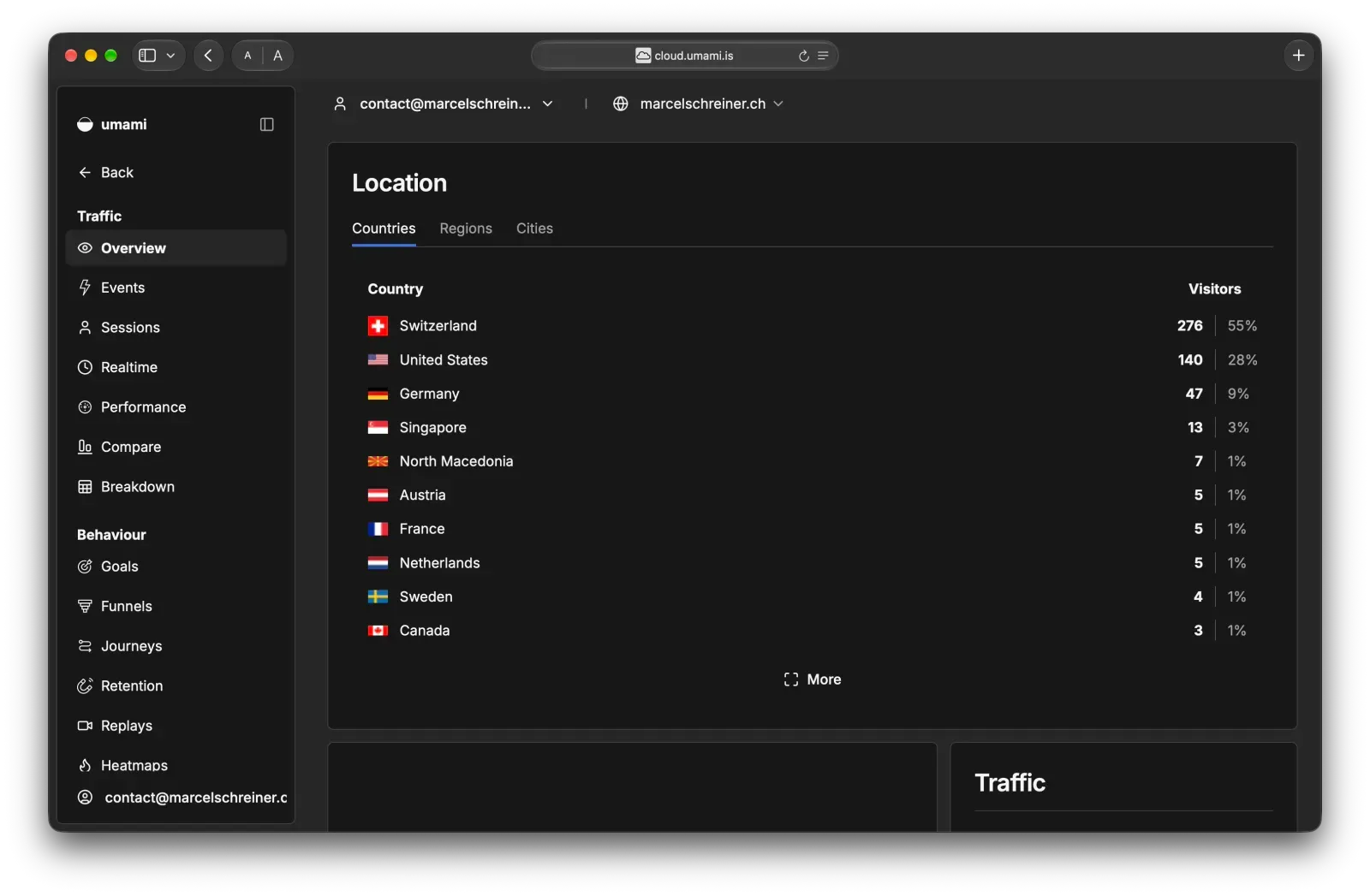Expand the marcelschreiner.ch website dropdown
Image resolution: width=1370 pixels, height=896 pixels.
click(x=778, y=104)
